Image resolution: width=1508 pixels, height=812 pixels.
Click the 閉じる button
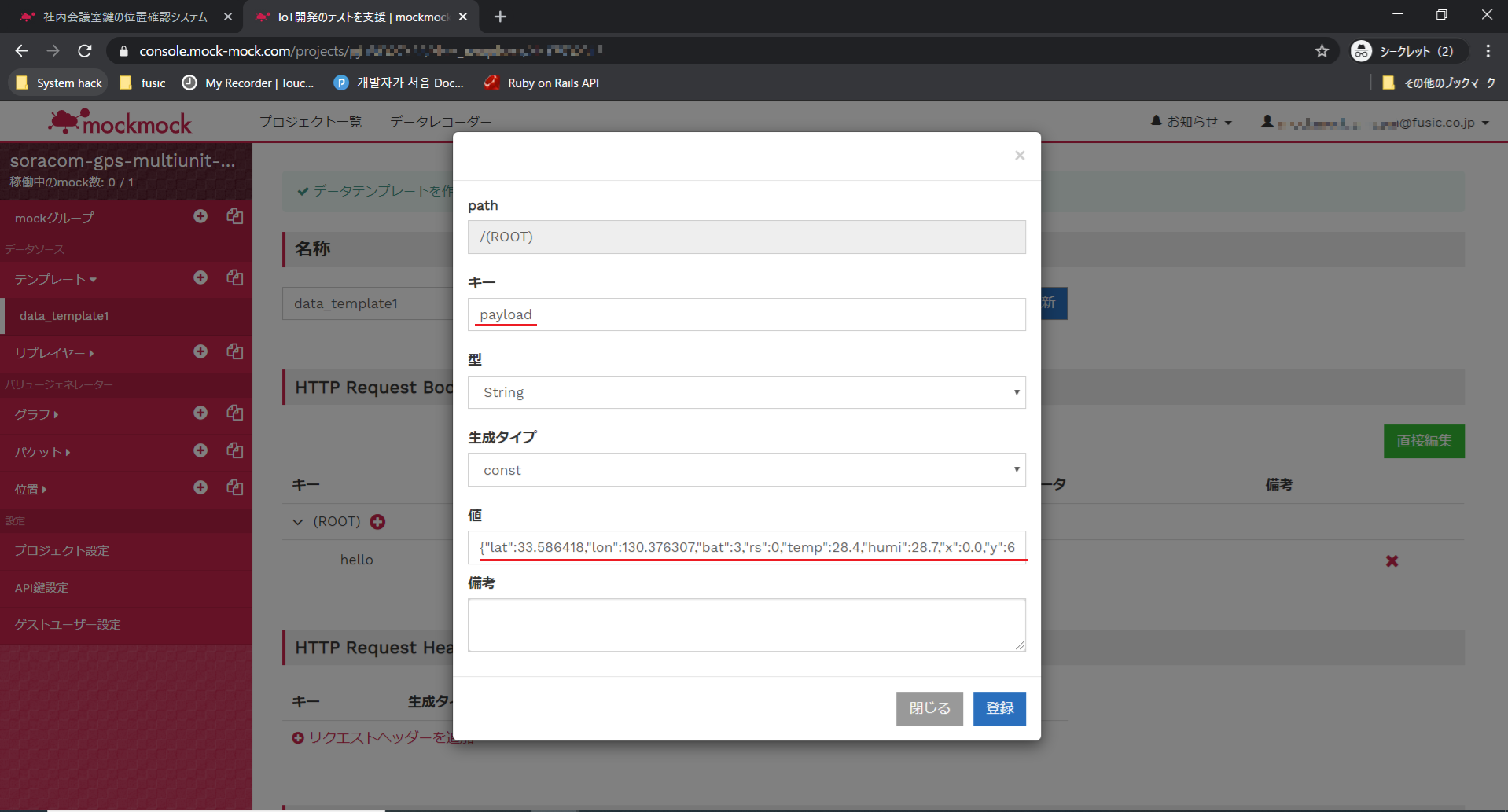929,708
